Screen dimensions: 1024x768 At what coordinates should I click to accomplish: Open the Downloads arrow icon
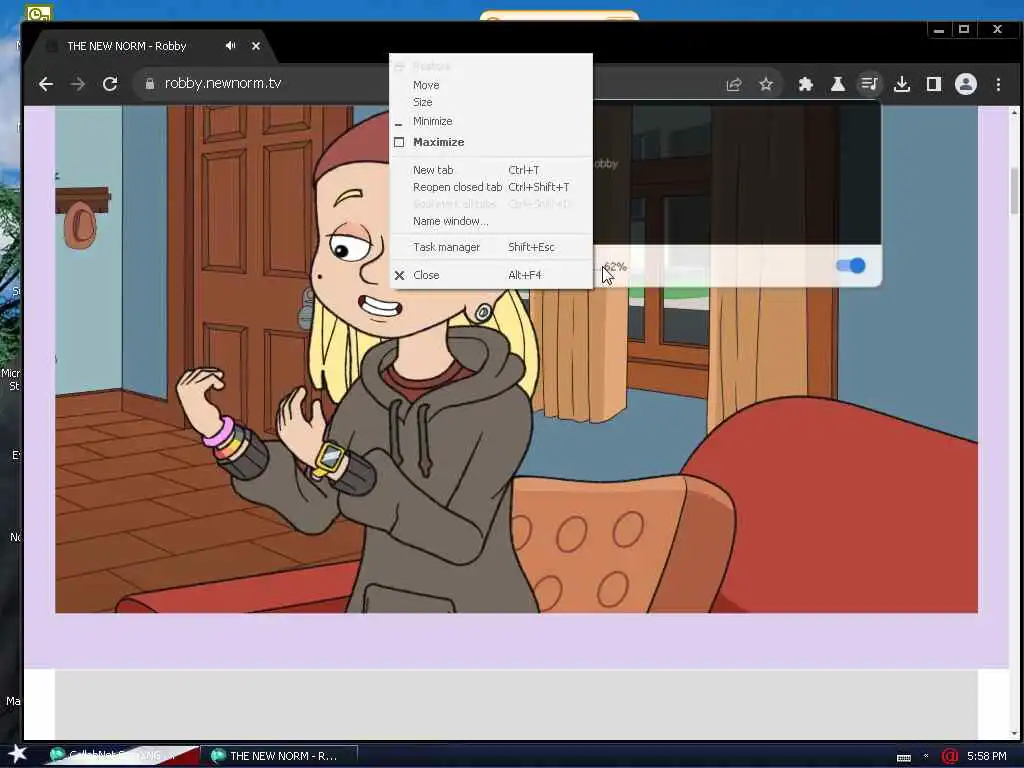pos(902,84)
